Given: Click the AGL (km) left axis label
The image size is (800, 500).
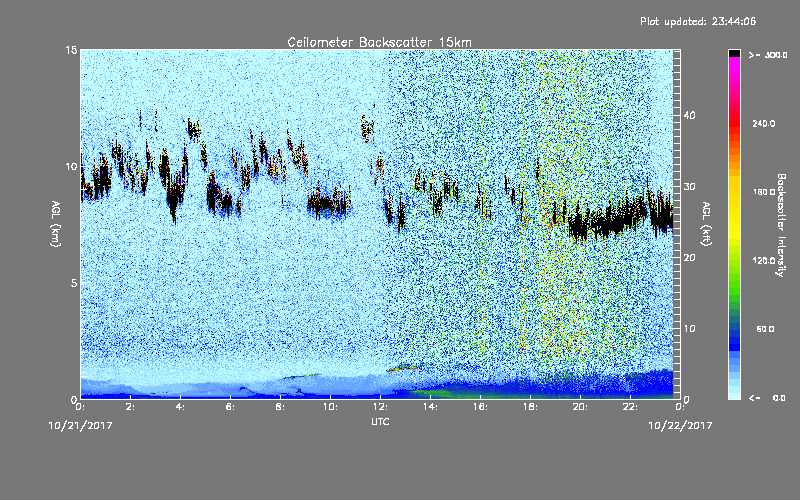Looking at the screenshot, I should pos(56,224).
